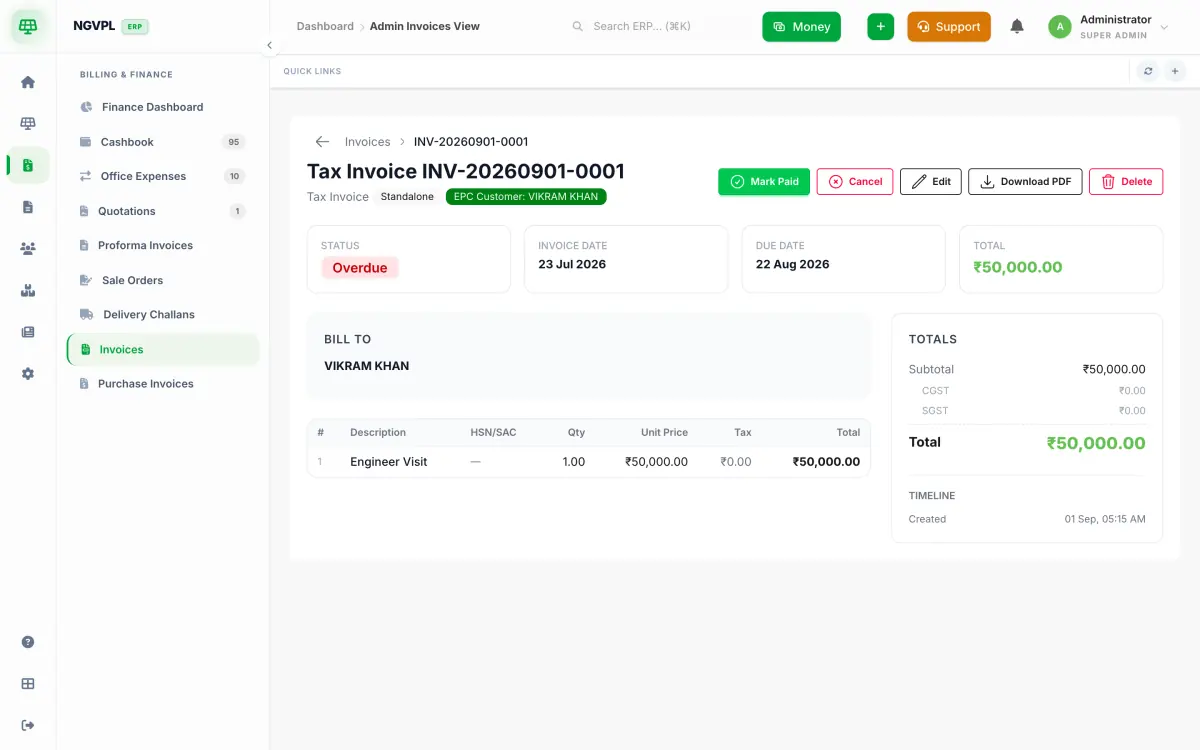Refresh the quick links bar
This screenshot has height=750, width=1200.
pyautogui.click(x=1148, y=71)
